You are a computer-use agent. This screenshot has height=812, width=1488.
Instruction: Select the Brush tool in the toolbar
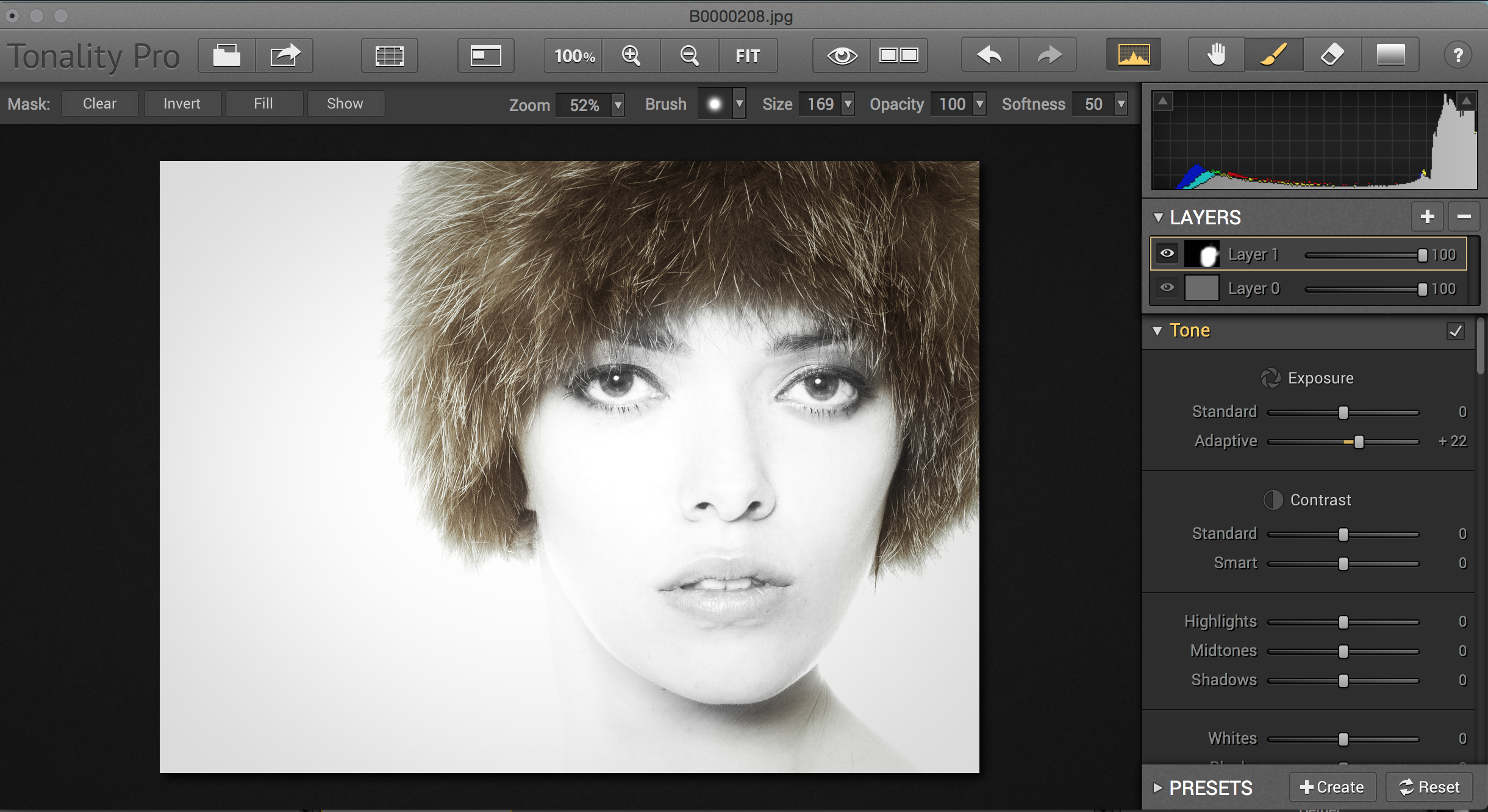pyautogui.click(x=1273, y=55)
